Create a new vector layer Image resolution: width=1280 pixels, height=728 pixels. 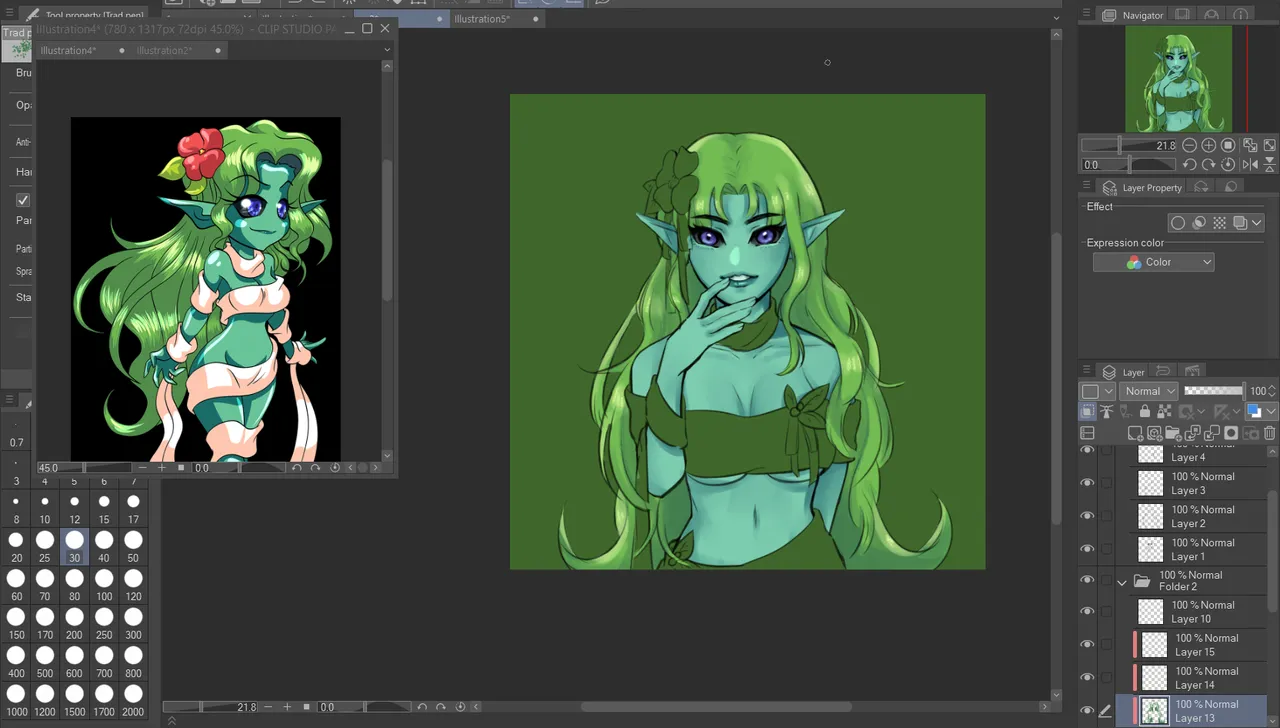pos(1154,433)
